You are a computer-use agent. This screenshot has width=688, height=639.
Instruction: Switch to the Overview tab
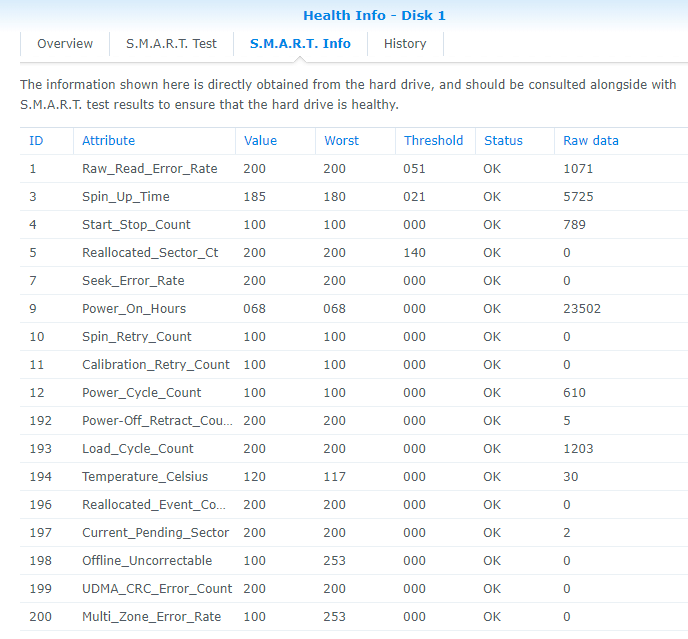click(65, 43)
